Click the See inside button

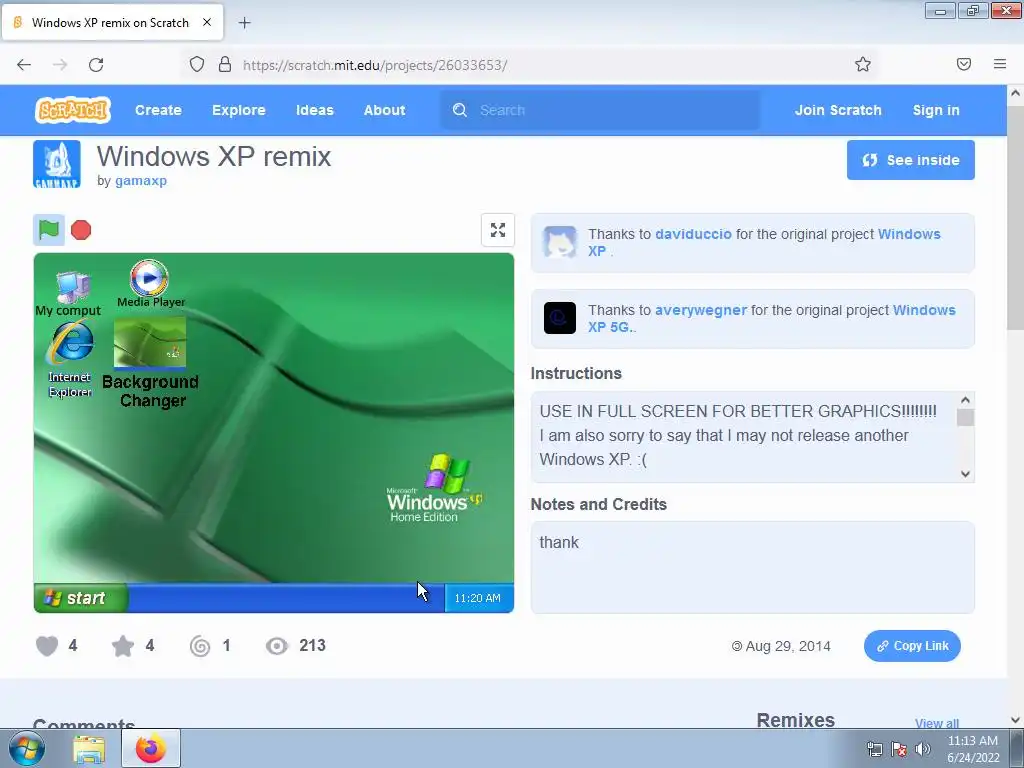pyautogui.click(x=910, y=160)
